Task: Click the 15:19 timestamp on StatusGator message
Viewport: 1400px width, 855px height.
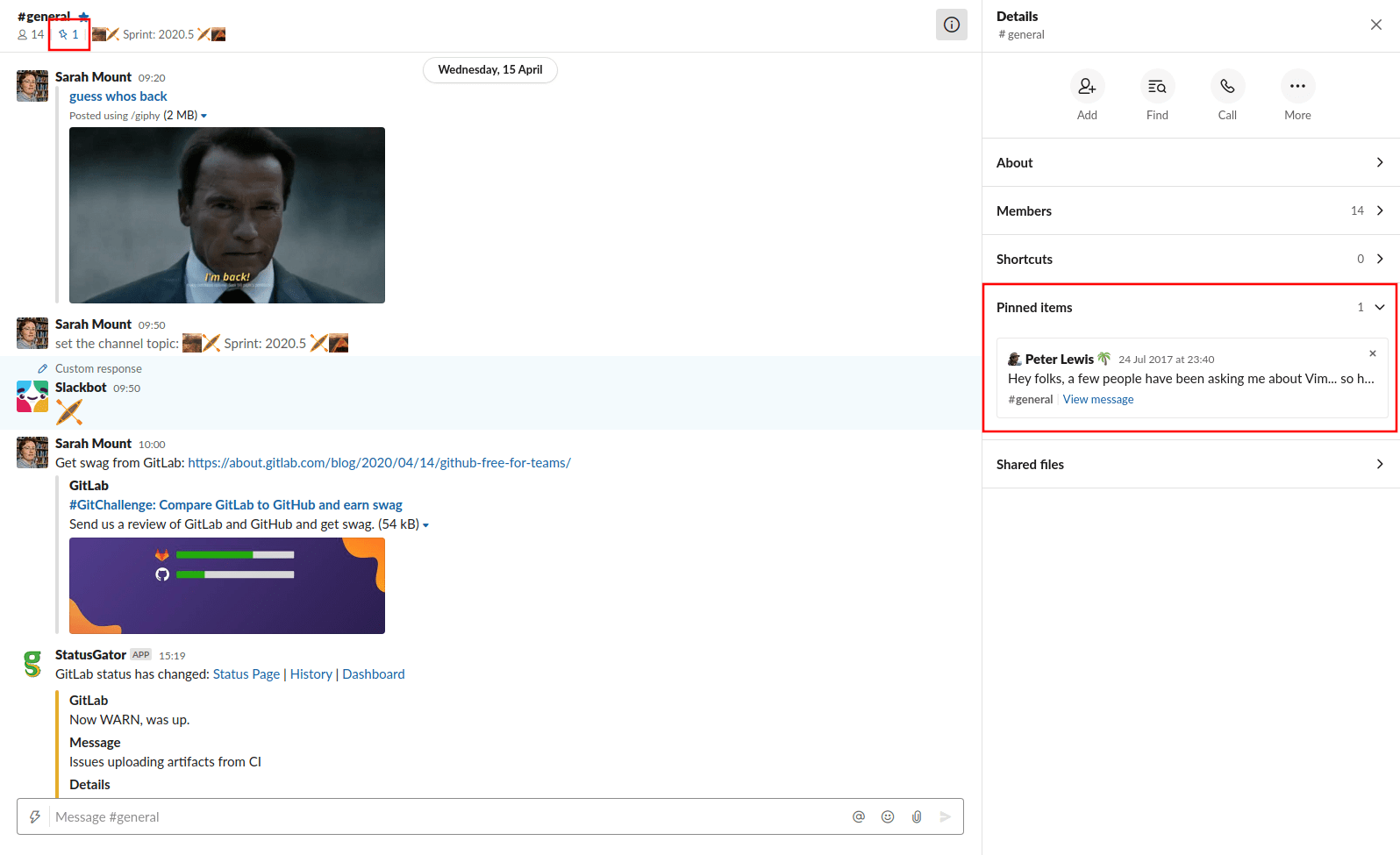Action: click(x=172, y=656)
